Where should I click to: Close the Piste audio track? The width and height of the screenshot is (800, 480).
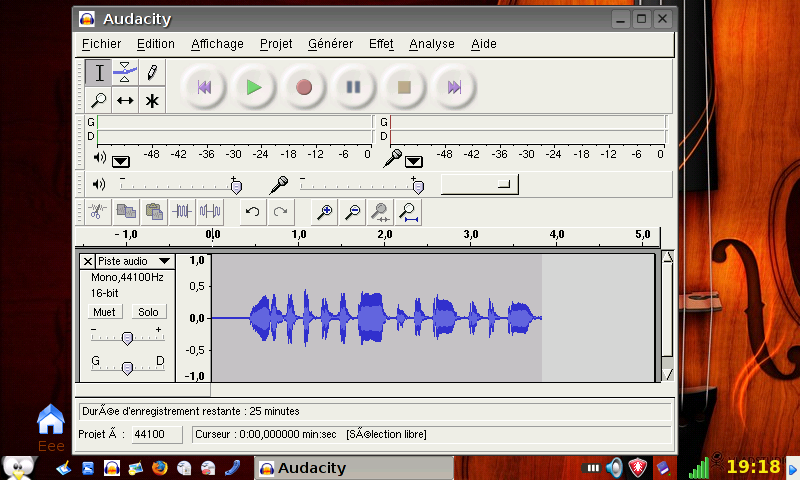coord(88,261)
